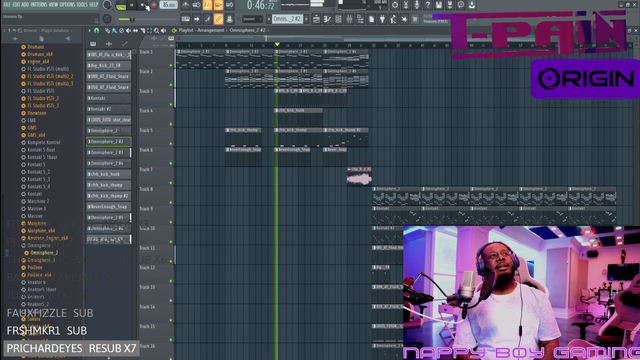The width and height of the screenshot is (640, 360).
Task: Disable the recording countdown button
Action: [x=207, y=5]
